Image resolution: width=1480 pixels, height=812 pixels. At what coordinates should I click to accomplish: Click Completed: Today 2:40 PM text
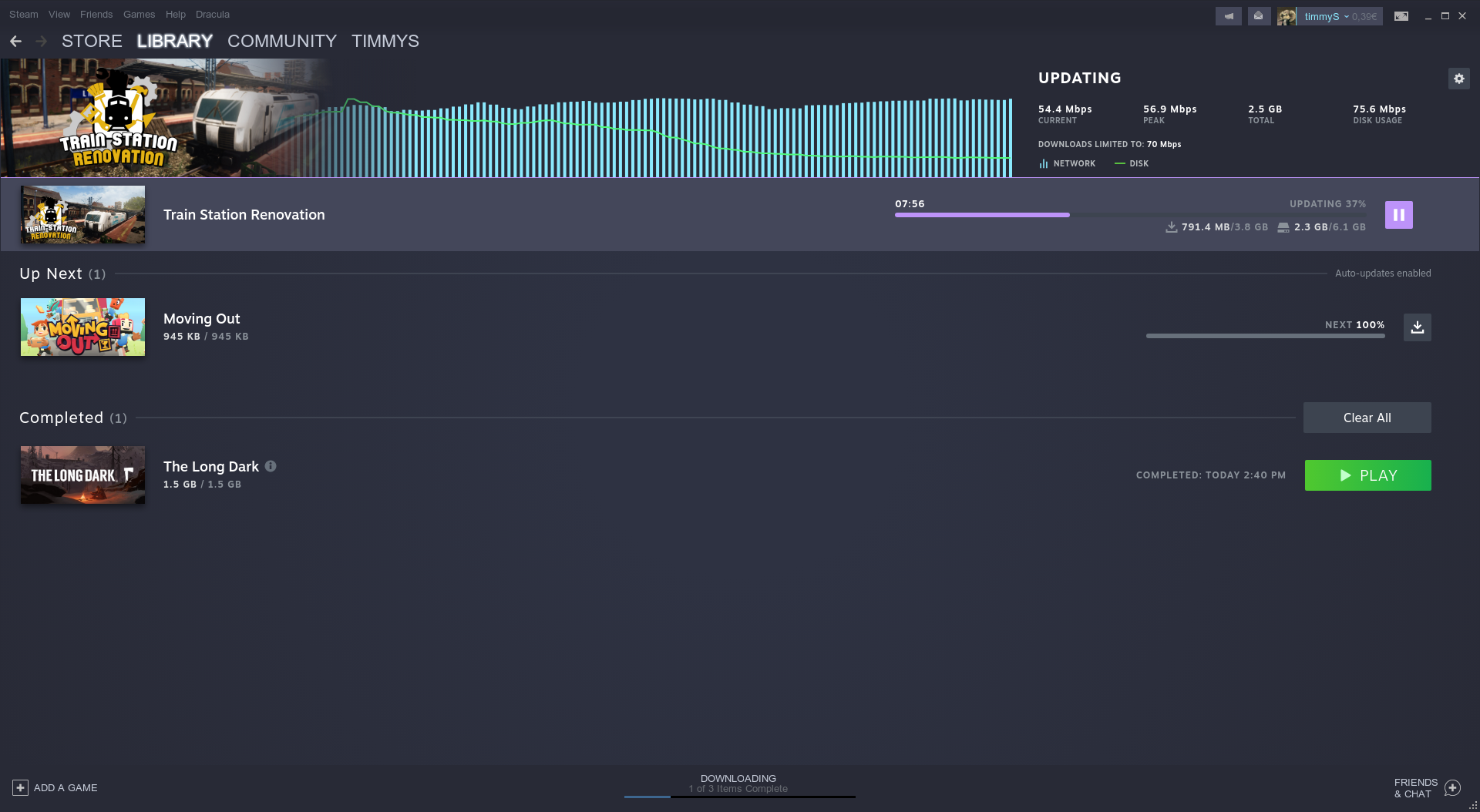[1210, 475]
